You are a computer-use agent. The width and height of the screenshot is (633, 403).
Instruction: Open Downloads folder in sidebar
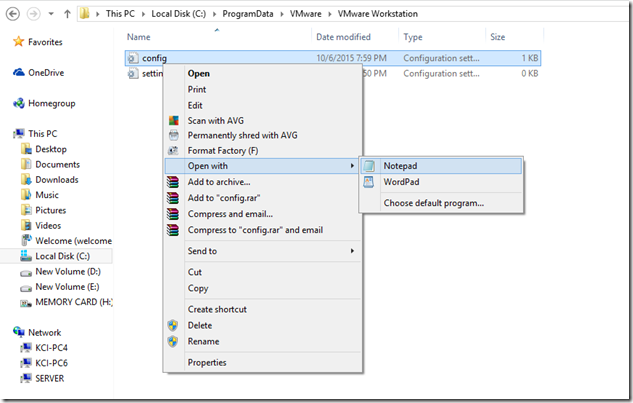(57, 180)
